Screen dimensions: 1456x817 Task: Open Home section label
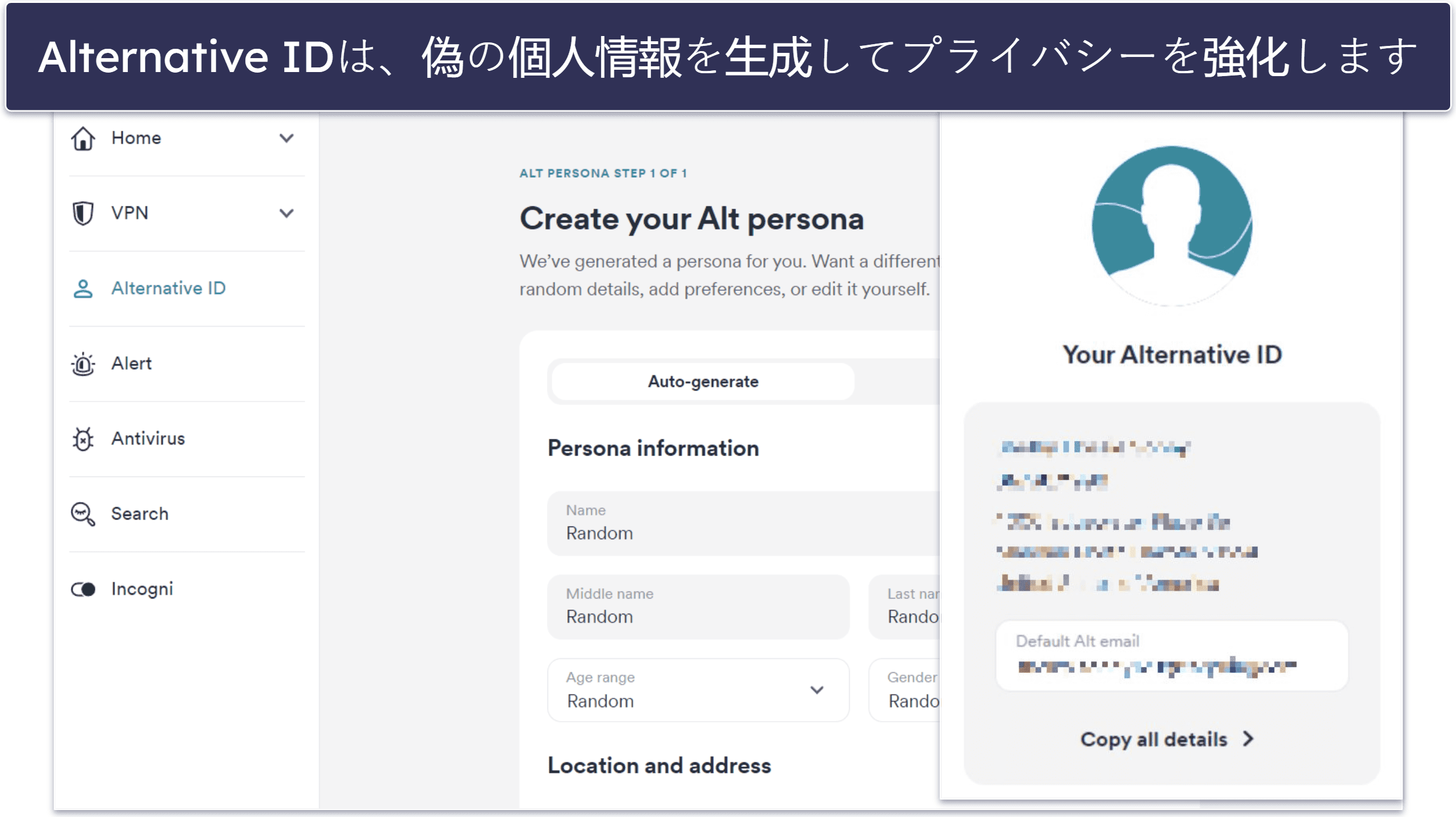click(137, 138)
